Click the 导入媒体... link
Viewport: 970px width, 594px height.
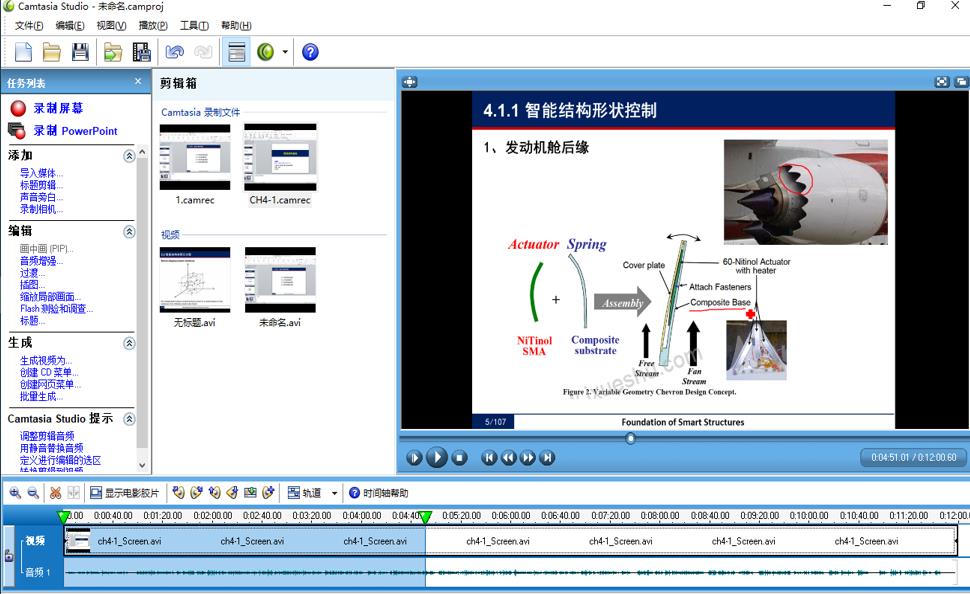[41, 173]
